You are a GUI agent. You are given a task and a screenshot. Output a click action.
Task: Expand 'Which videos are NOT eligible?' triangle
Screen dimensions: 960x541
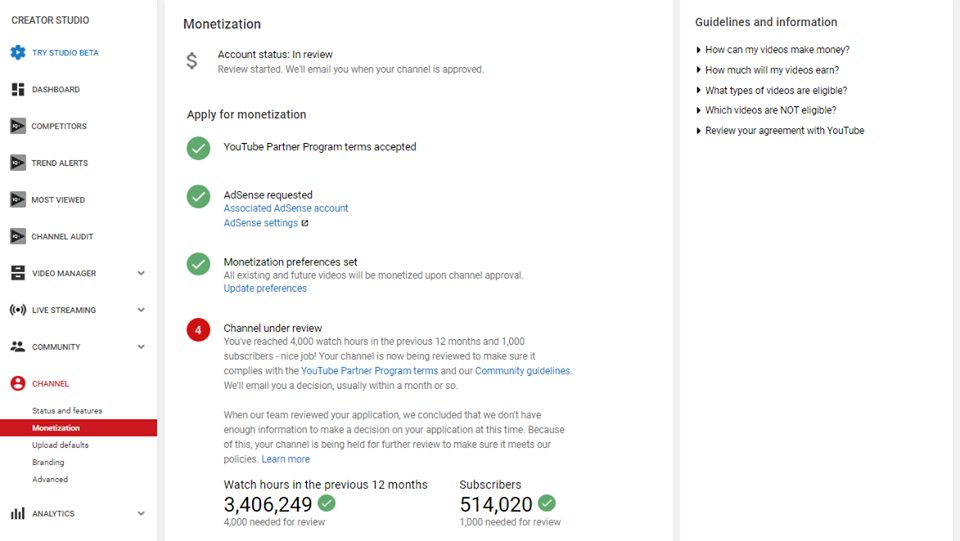point(699,110)
